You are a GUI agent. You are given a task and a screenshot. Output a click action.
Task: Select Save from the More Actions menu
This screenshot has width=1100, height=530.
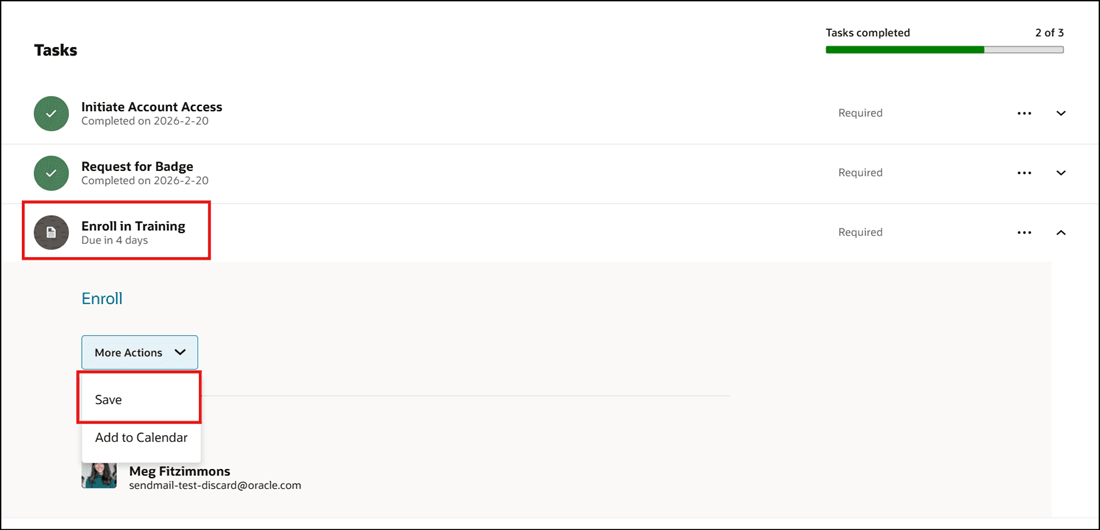[109, 400]
